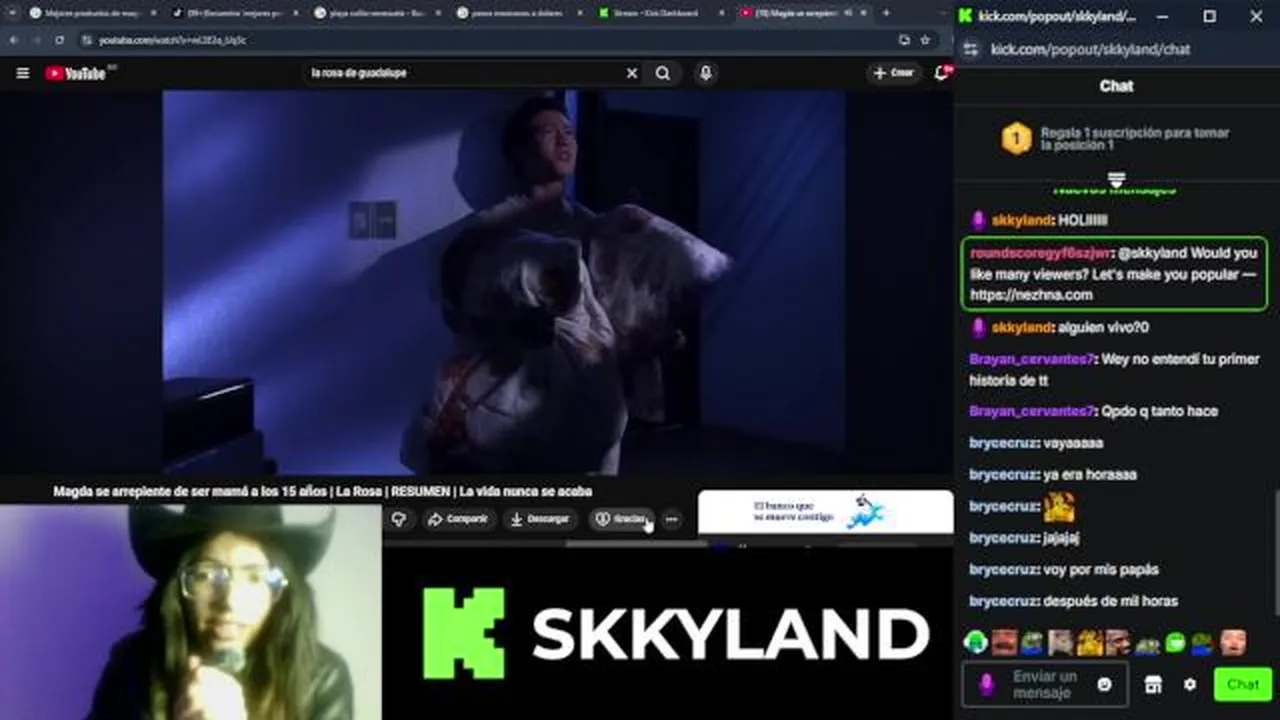This screenshot has height=720, width=1280.
Task: Bookmark this page with star icon
Action: pyautogui.click(x=925, y=40)
